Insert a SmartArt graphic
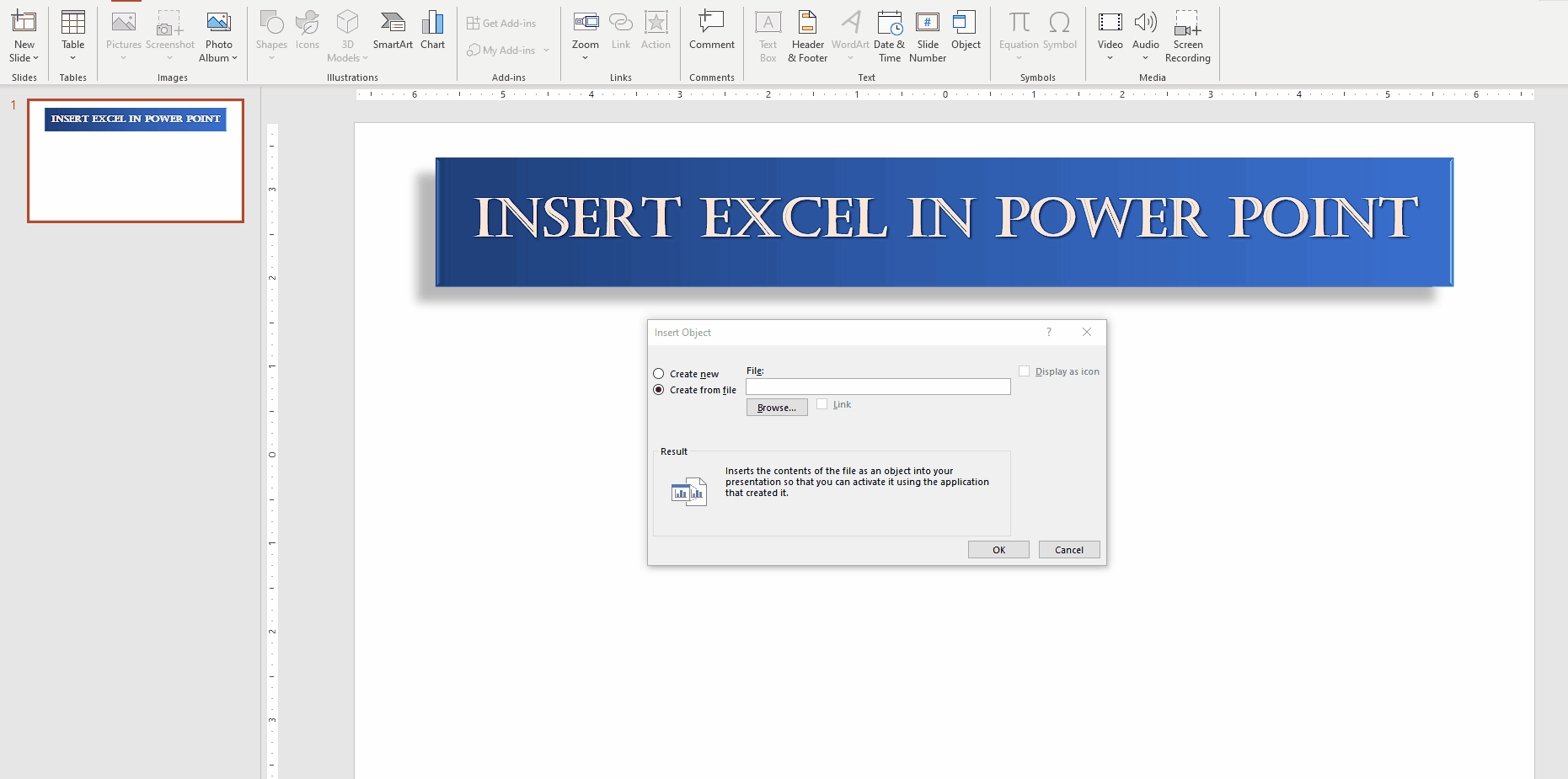Screen dimensions: 1568x779 [393, 29]
